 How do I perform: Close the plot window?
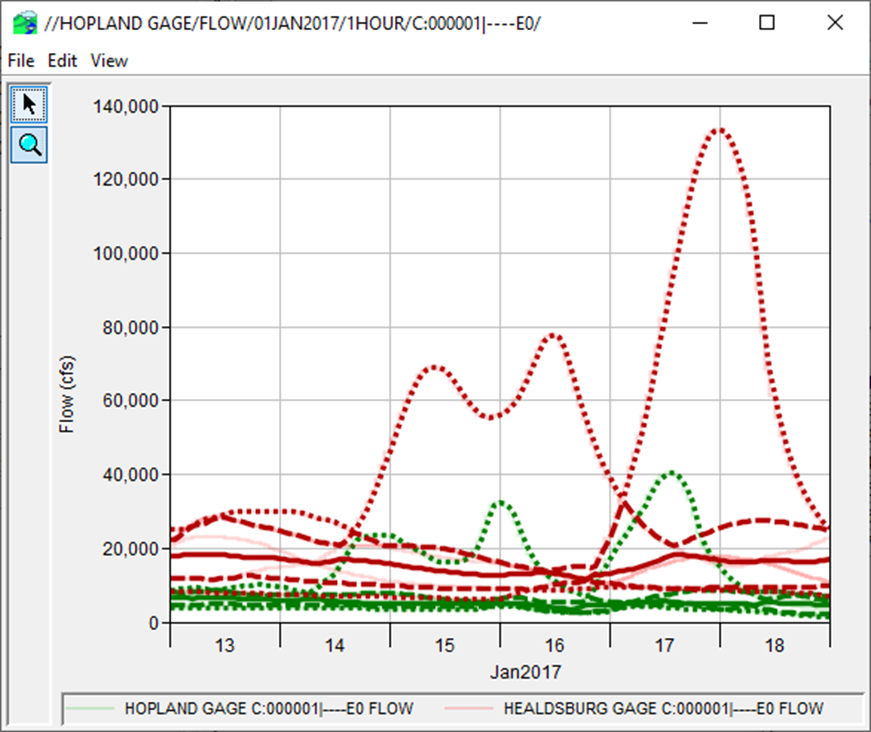[x=833, y=22]
